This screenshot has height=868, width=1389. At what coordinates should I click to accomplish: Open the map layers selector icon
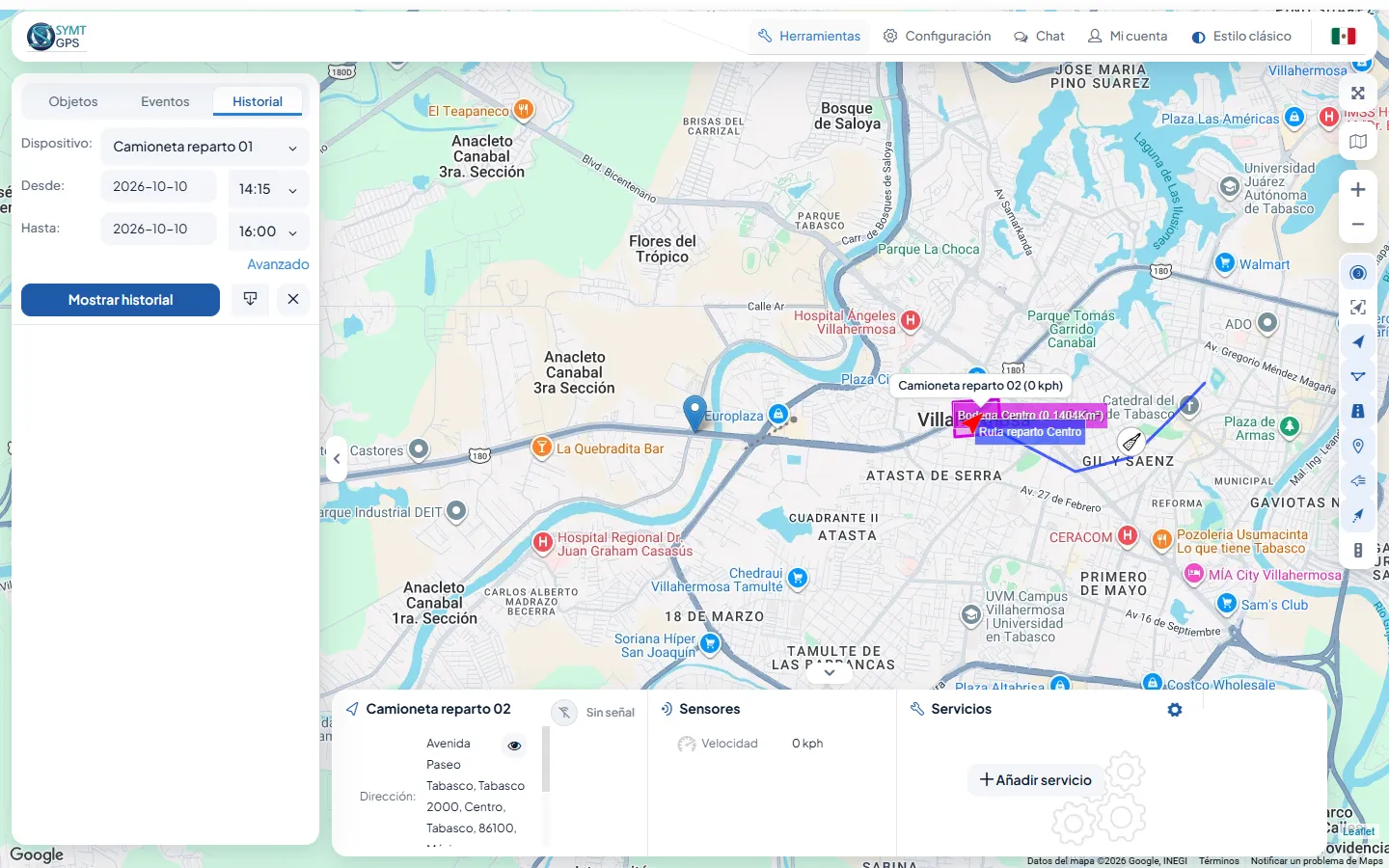pos(1358,142)
